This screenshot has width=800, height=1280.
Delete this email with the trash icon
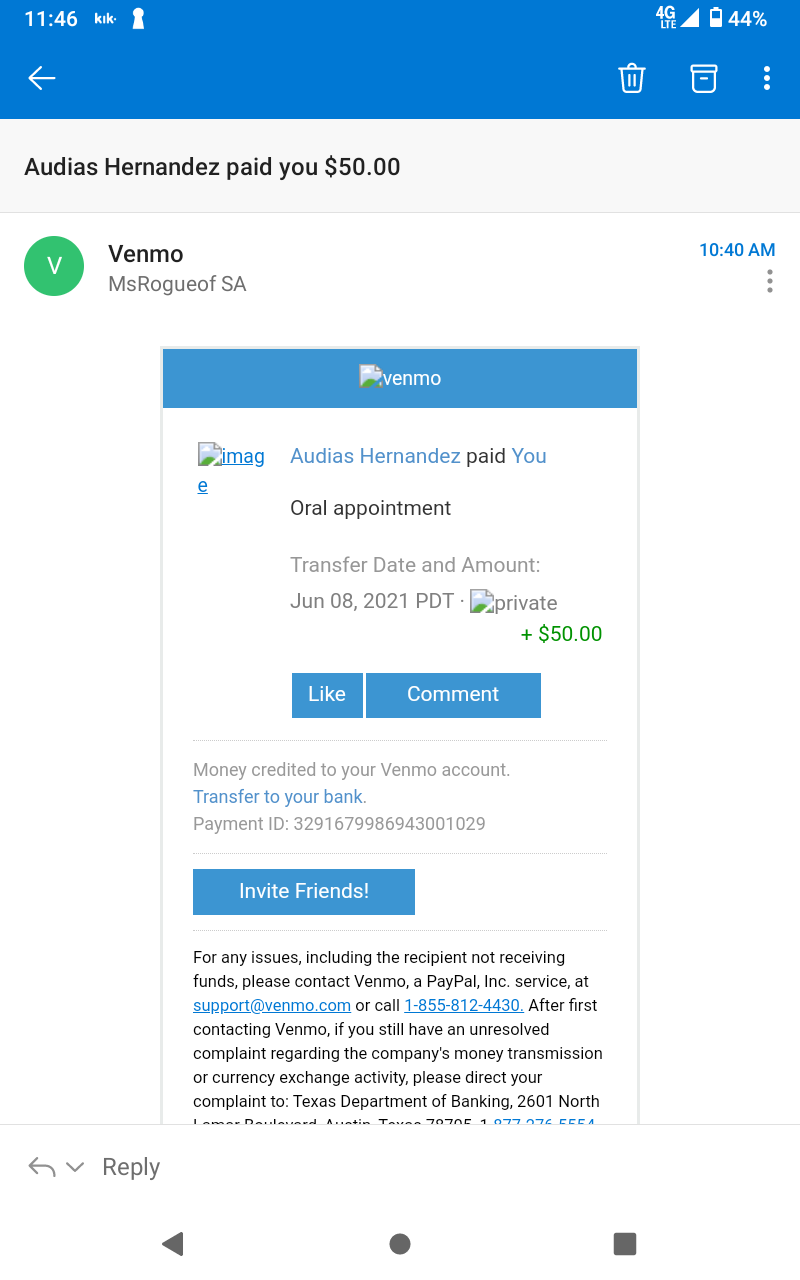(x=632, y=78)
